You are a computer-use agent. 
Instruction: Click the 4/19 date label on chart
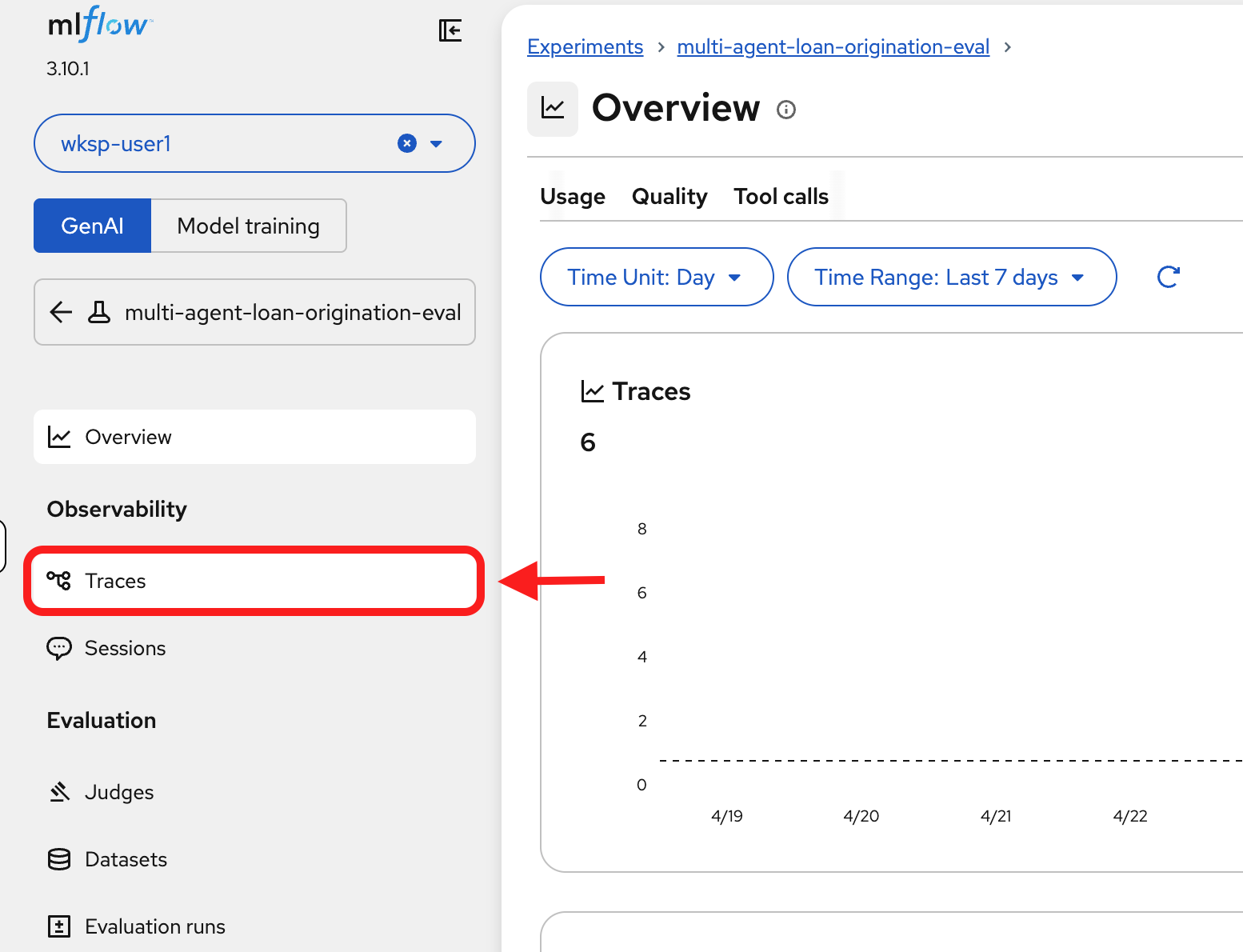click(727, 816)
